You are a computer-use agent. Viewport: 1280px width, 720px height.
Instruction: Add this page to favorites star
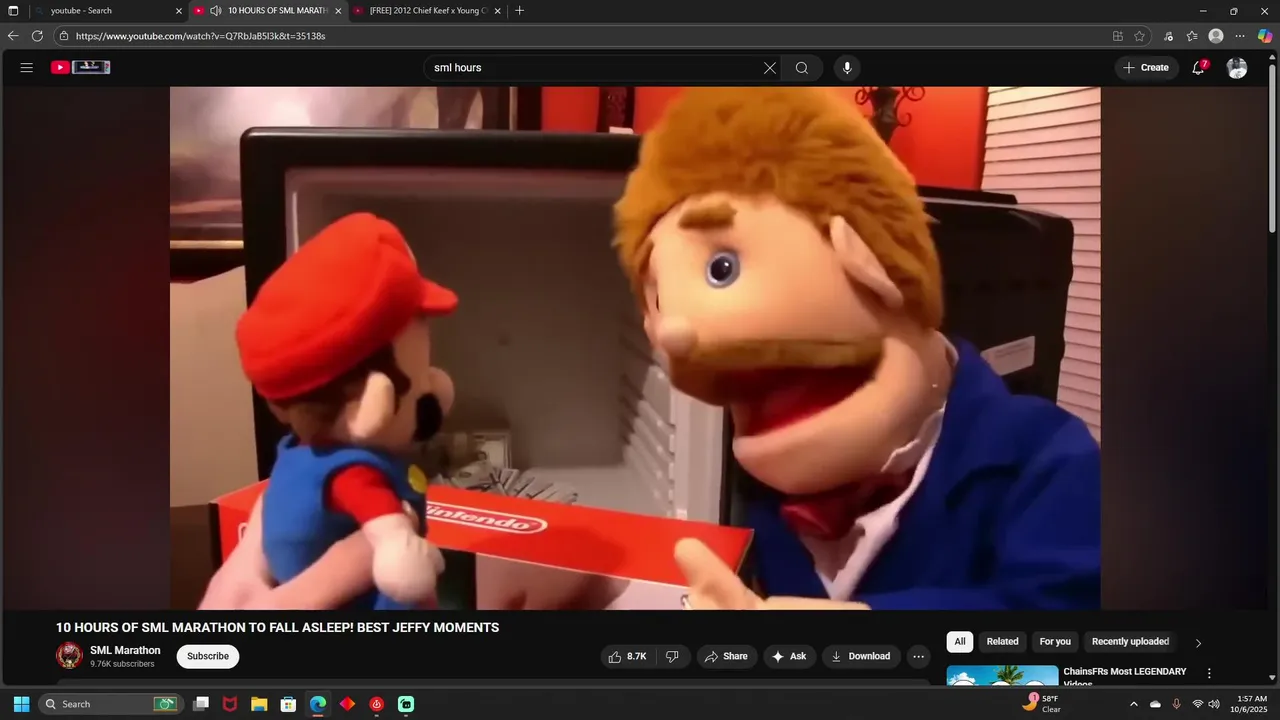tap(1139, 36)
